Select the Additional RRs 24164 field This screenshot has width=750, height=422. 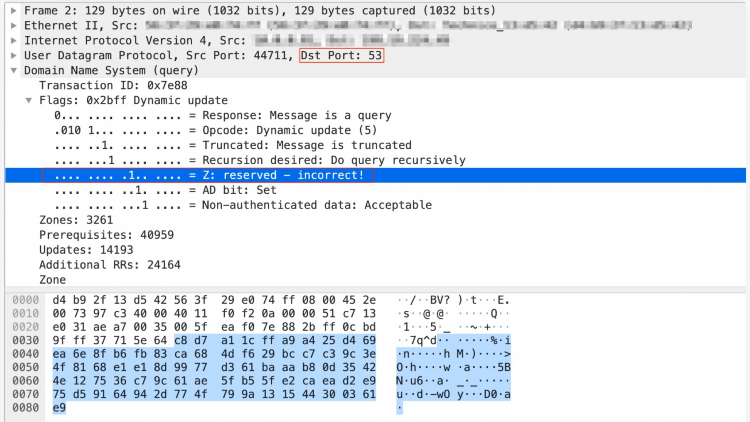[110, 265]
